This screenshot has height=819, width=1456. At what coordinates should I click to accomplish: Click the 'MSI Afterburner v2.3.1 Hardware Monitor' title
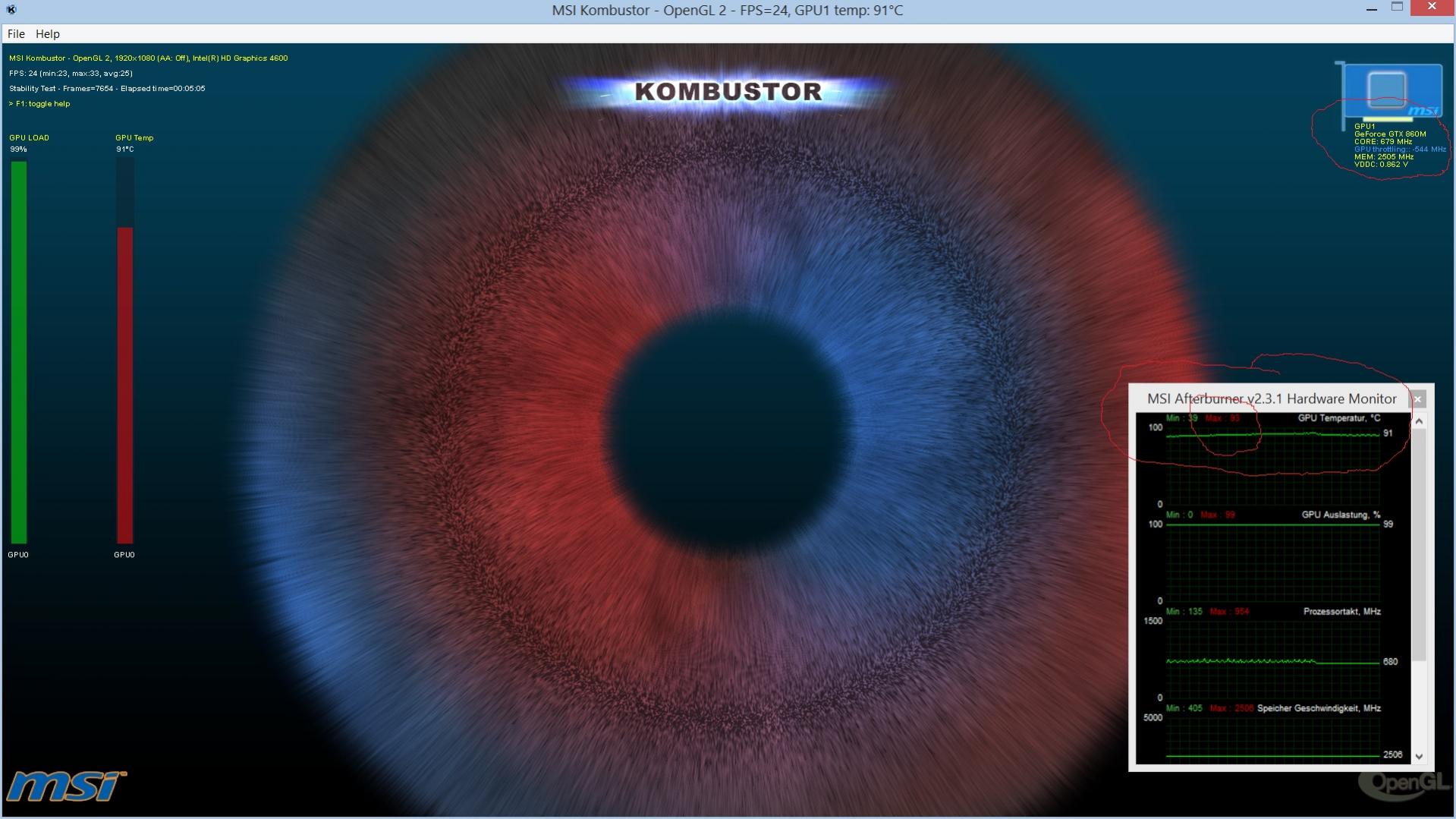click(x=1272, y=399)
